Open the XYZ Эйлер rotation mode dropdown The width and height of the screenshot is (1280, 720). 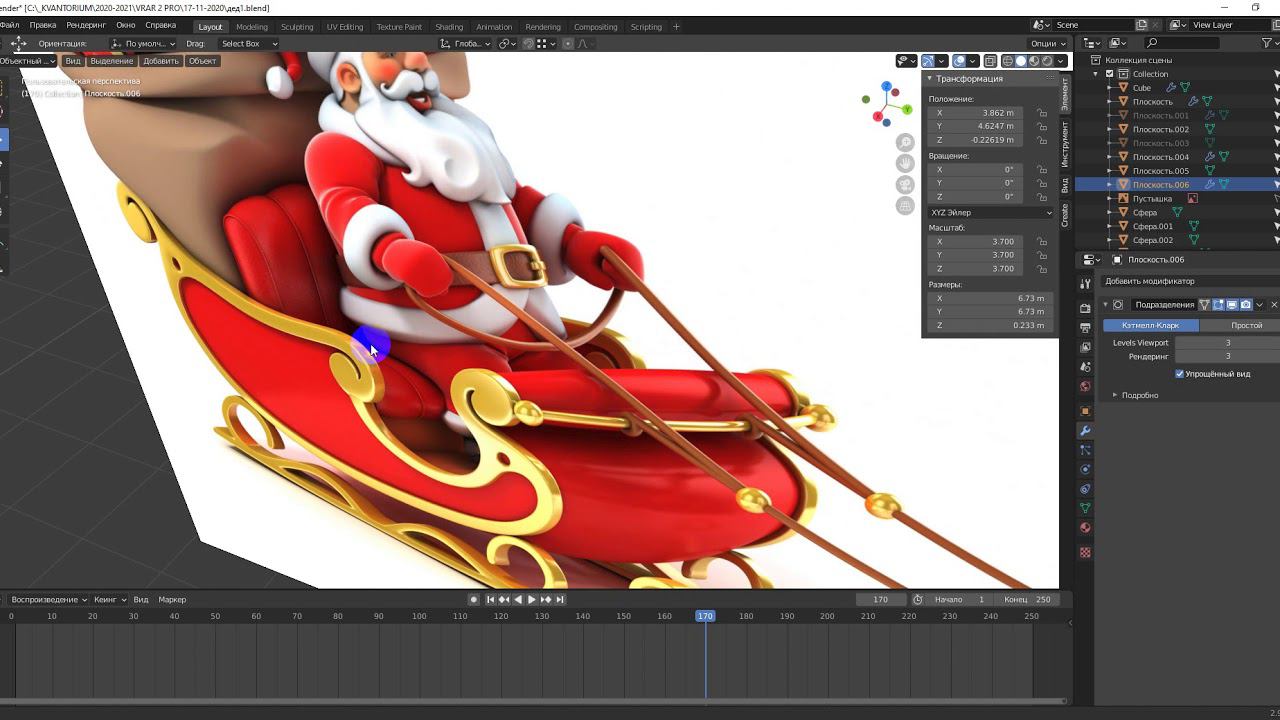tap(990, 212)
